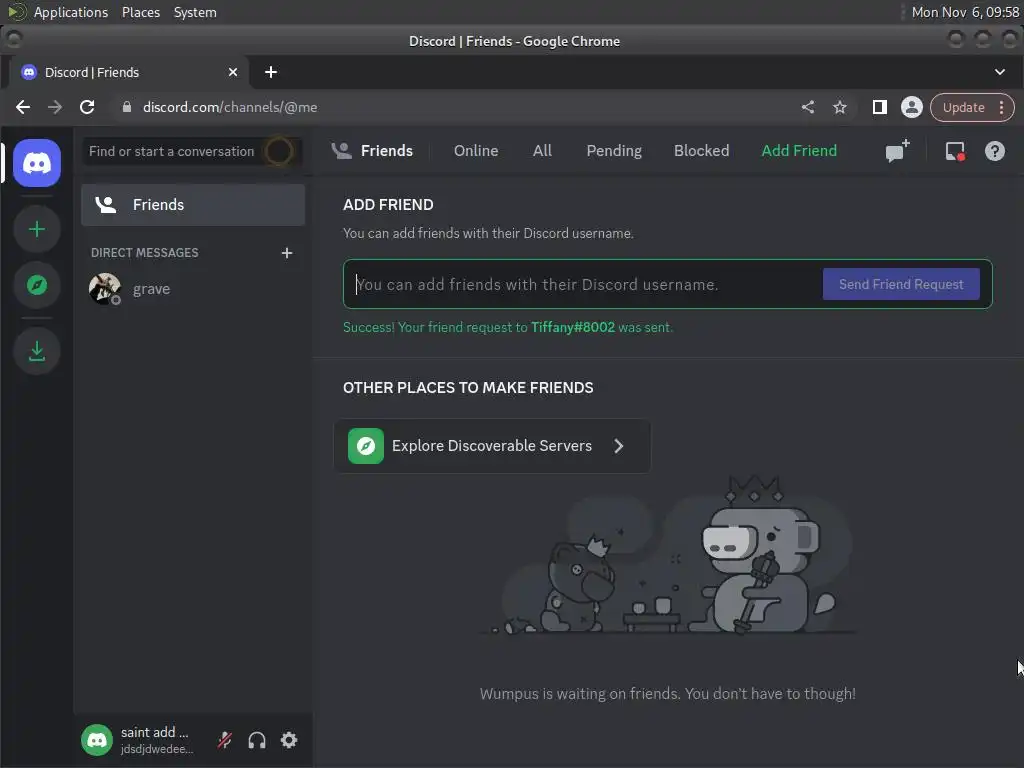Click the clock showing Mon Nov 6
The width and height of the screenshot is (1024, 768).
[x=965, y=12]
